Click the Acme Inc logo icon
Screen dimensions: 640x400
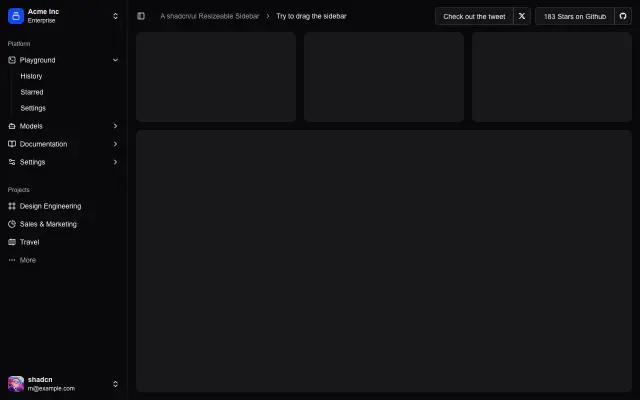click(16, 16)
